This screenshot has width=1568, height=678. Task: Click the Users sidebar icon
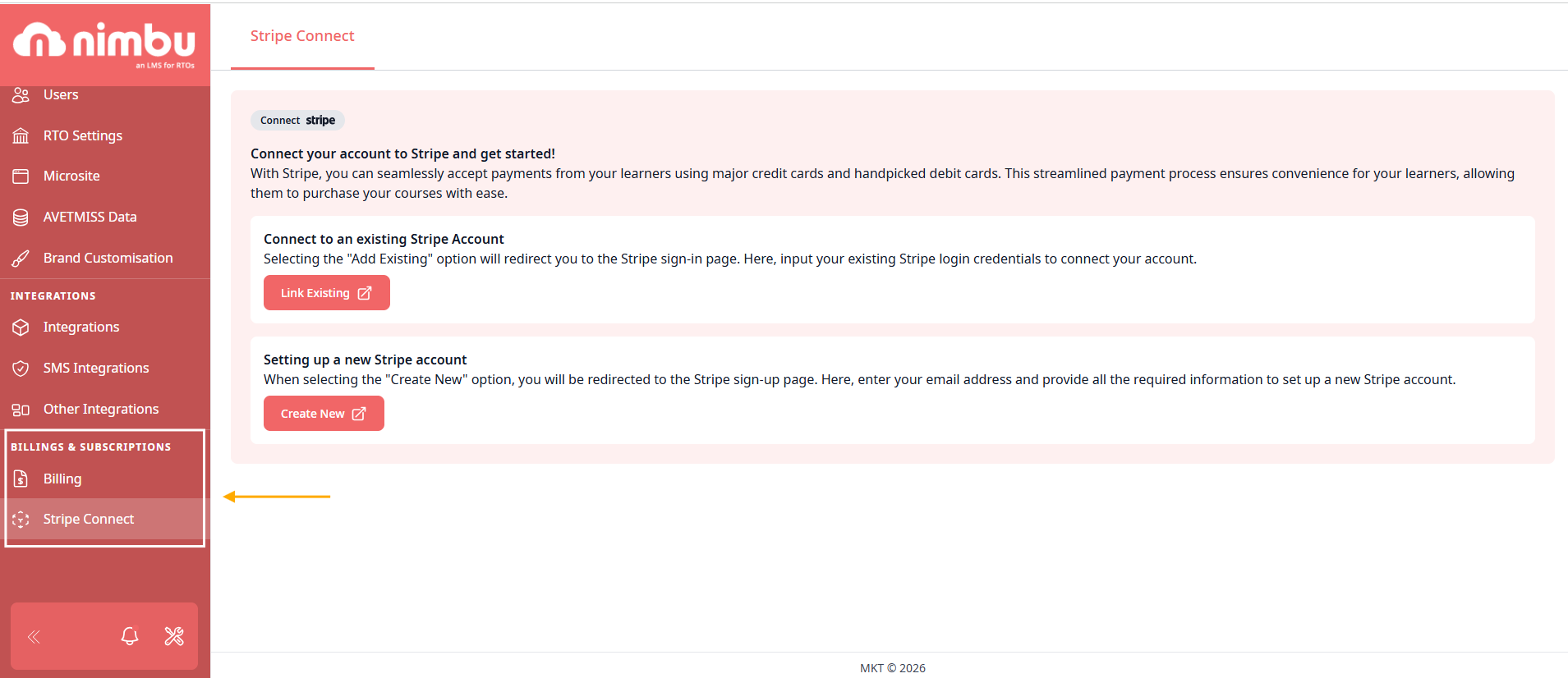(21, 95)
